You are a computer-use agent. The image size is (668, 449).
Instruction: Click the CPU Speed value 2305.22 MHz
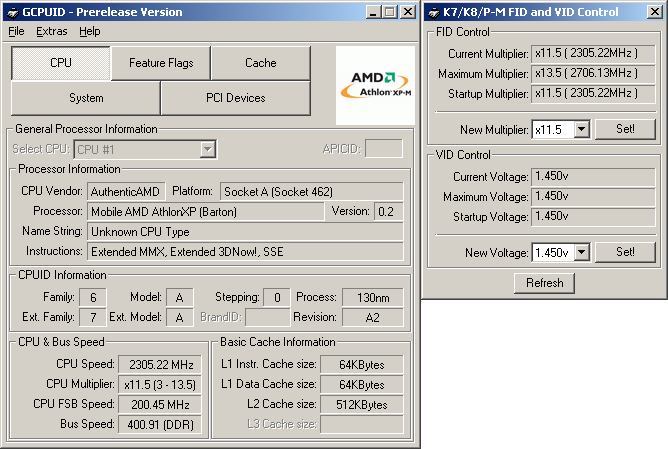coord(160,365)
